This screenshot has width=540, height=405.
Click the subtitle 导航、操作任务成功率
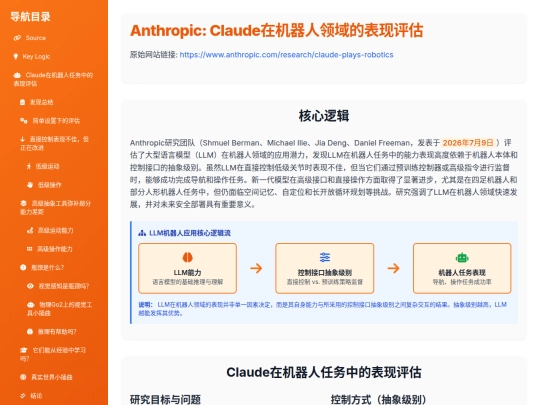pyautogui.click(x=462, y=282)
